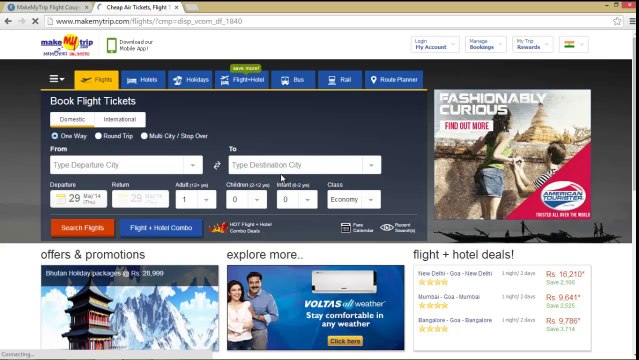This screenshot has height=360, width=639.
Task: Click the browser back arrow
Action: (x=8, y=21)
